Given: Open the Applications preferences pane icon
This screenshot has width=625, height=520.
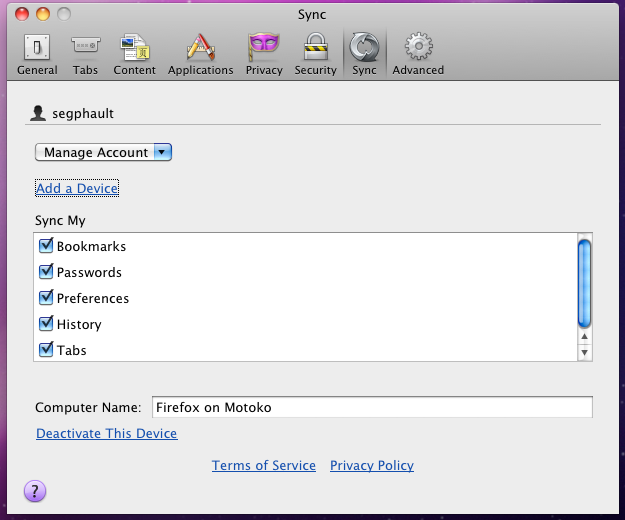Looking at the screenshot, I should [x=200, y=47].
